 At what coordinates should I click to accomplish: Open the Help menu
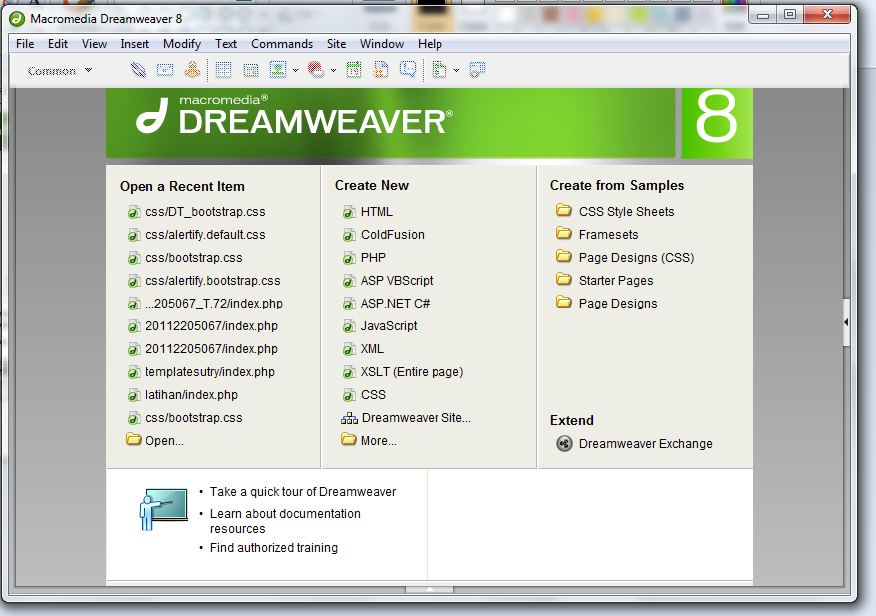tap(430, 44)
